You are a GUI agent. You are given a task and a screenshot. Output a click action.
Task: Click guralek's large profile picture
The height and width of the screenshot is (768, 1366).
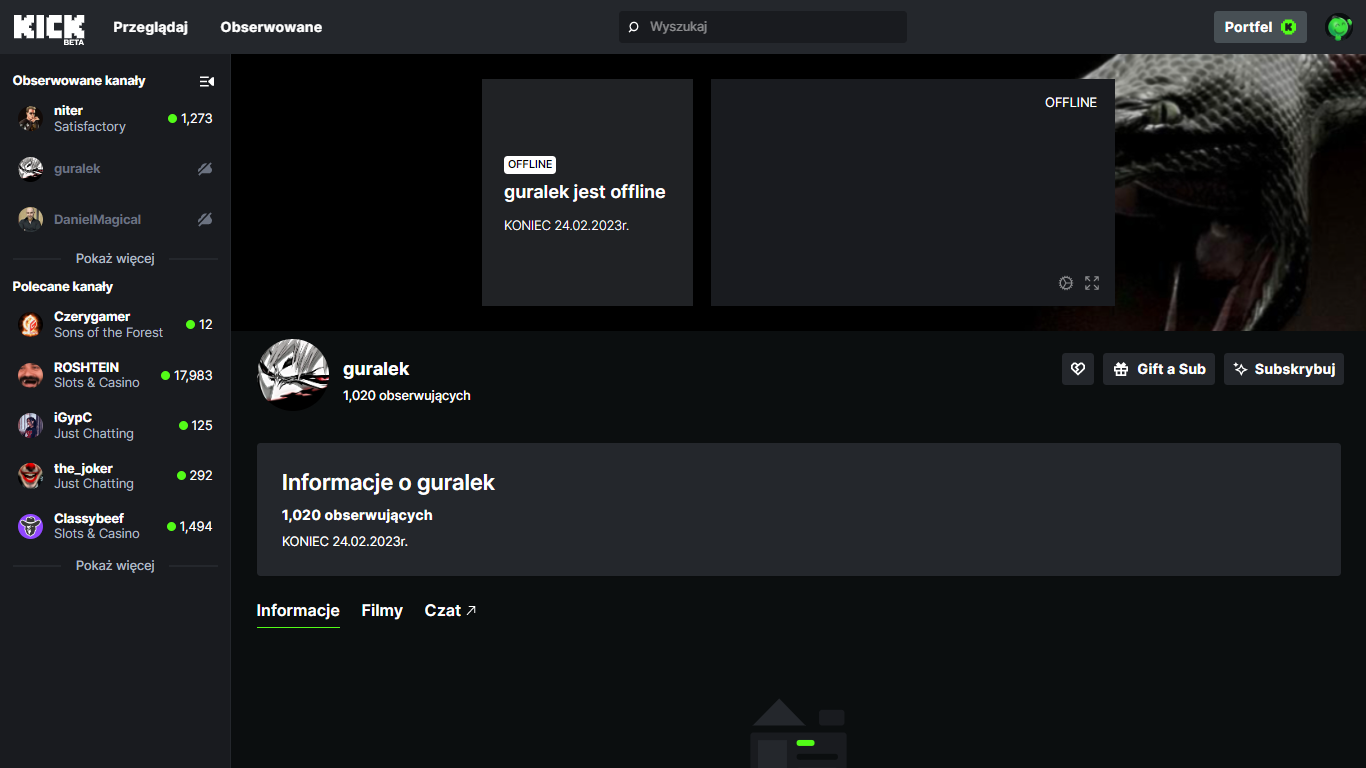pos(294,375)
